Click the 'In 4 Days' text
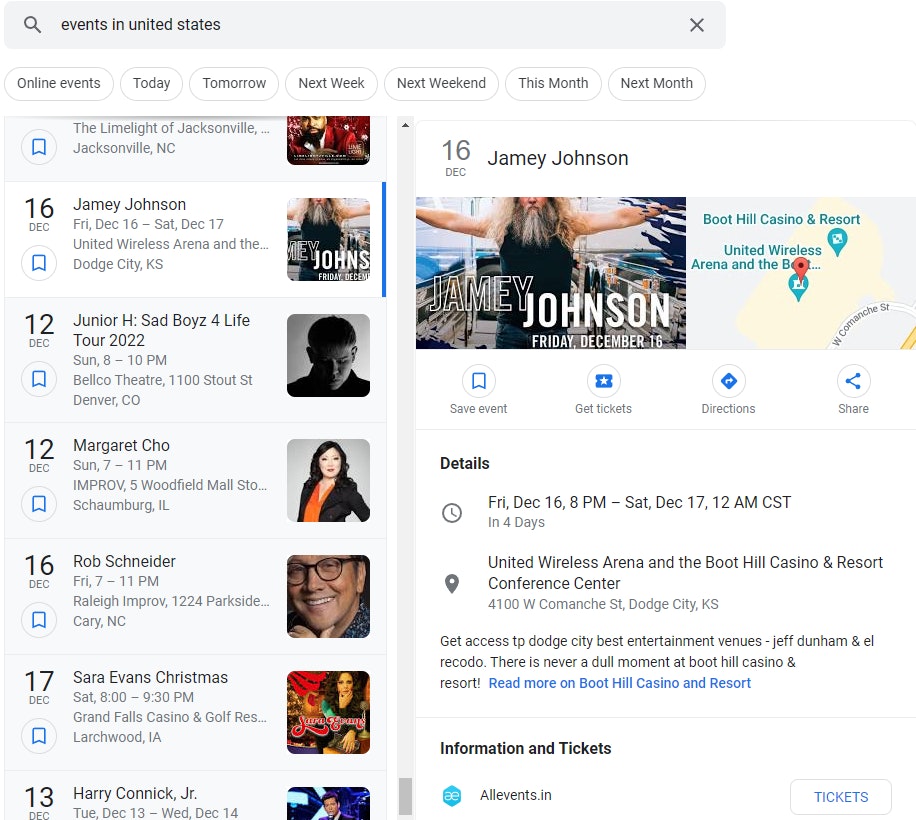The width and height of the screenshot is (916, 820). point(516,522)
